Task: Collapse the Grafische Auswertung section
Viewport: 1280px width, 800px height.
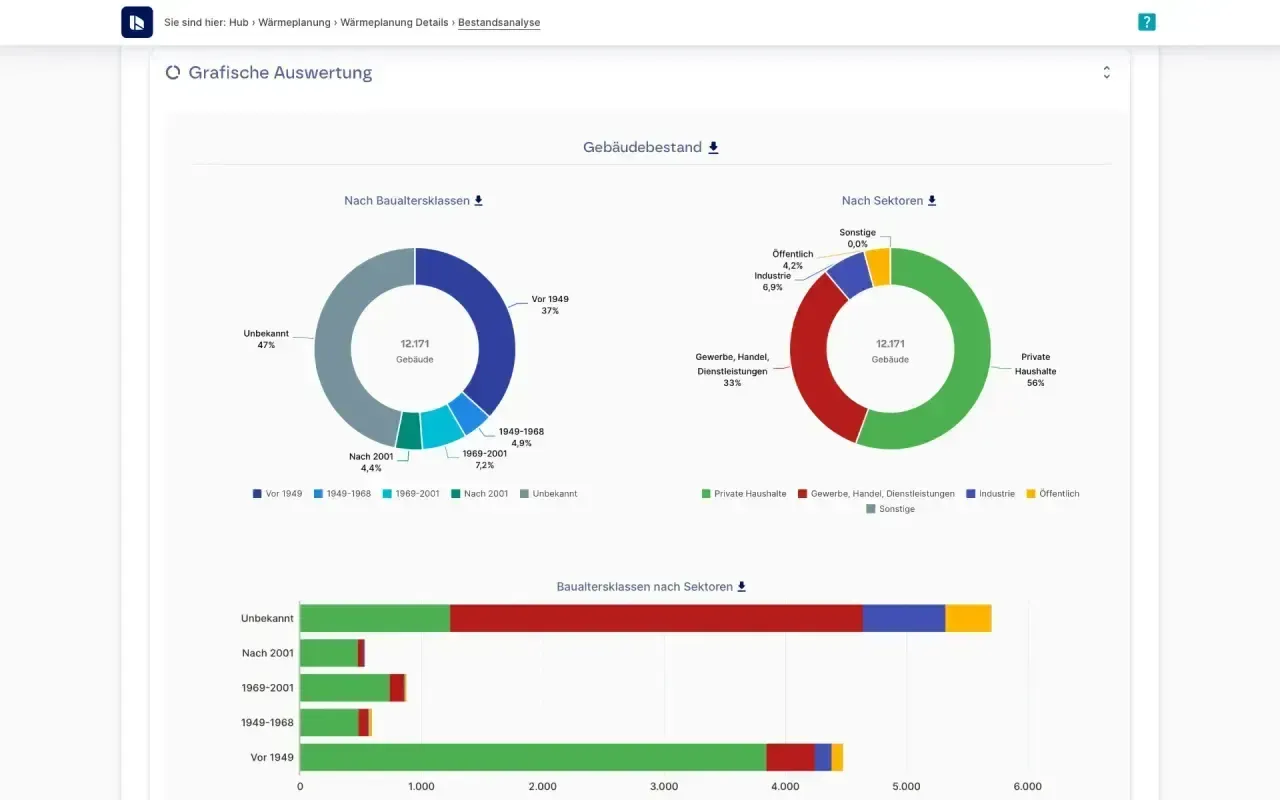Action: [x=1106, y=72]
